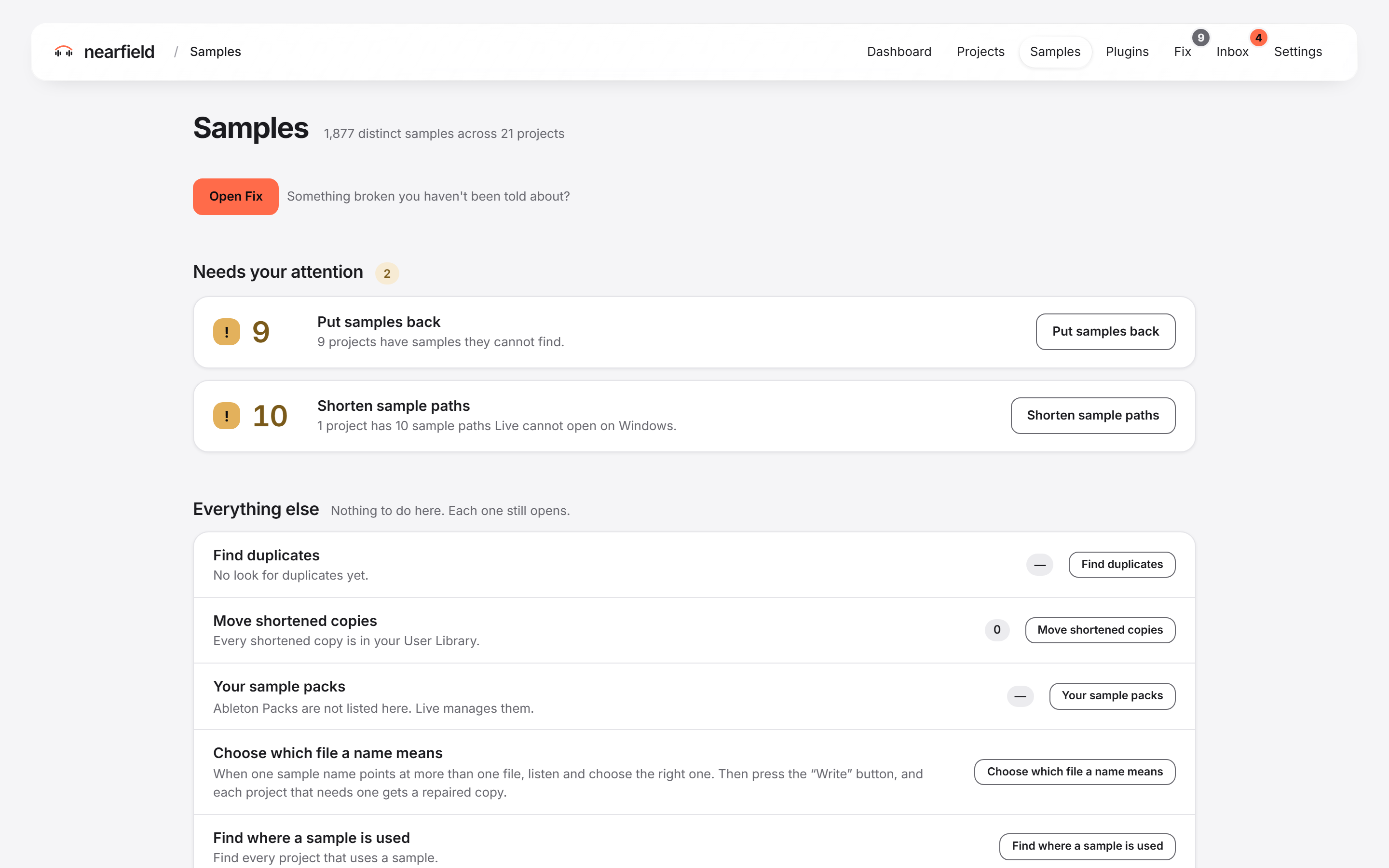This screenshot has height=868, width=1389.
Task: Click the Your sample packs button
Action: coord(1112,696)
